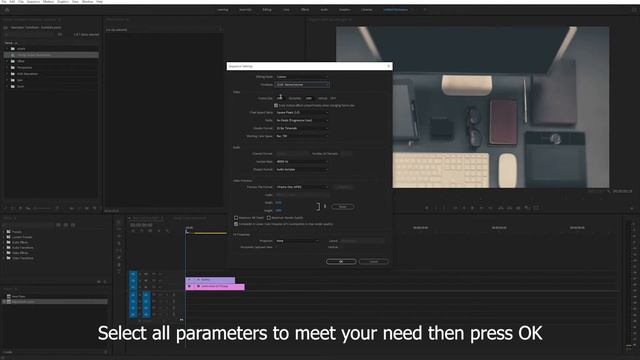Expand the Presets folder in Effects panel
Viewport: 640px width, 360px height.
pos(5,232)
